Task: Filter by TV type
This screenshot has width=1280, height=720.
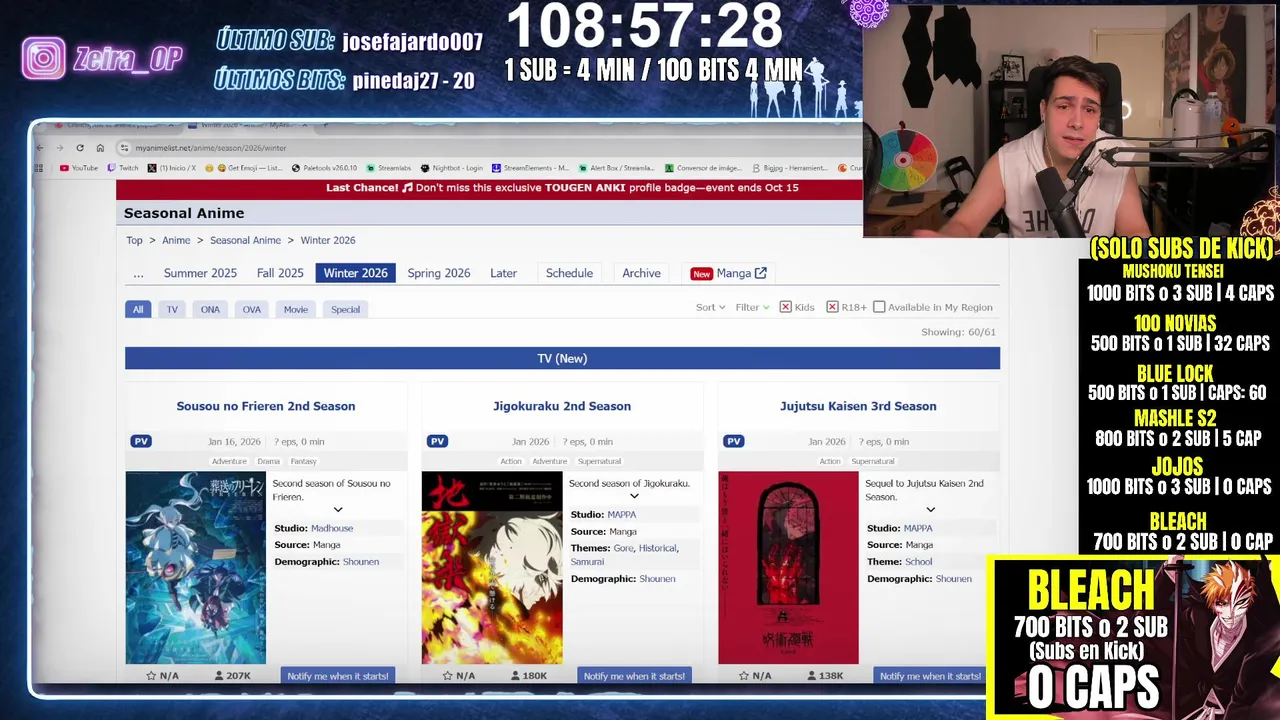Action: (172, 309)
